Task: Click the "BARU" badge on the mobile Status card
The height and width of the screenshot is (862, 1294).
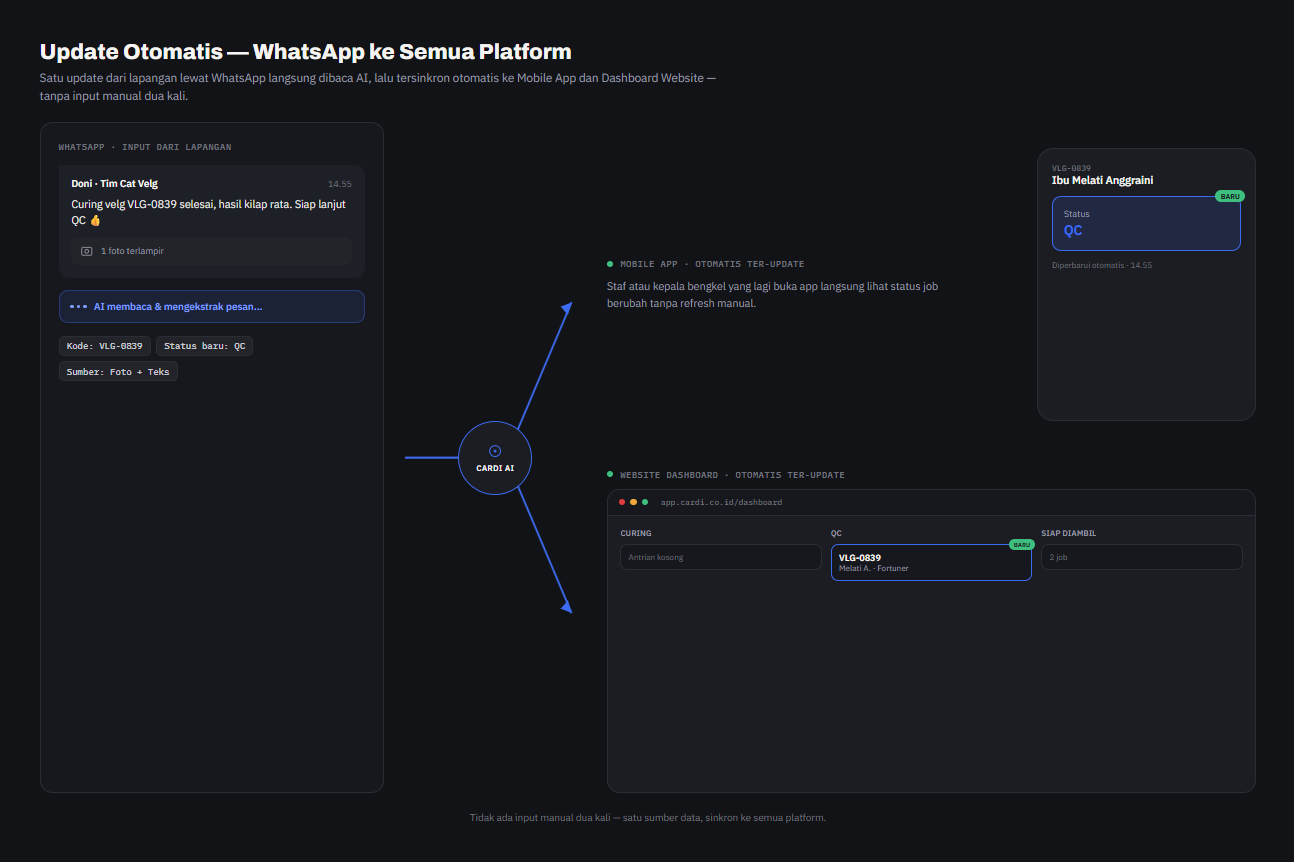Action: [x=1230, y=196]
